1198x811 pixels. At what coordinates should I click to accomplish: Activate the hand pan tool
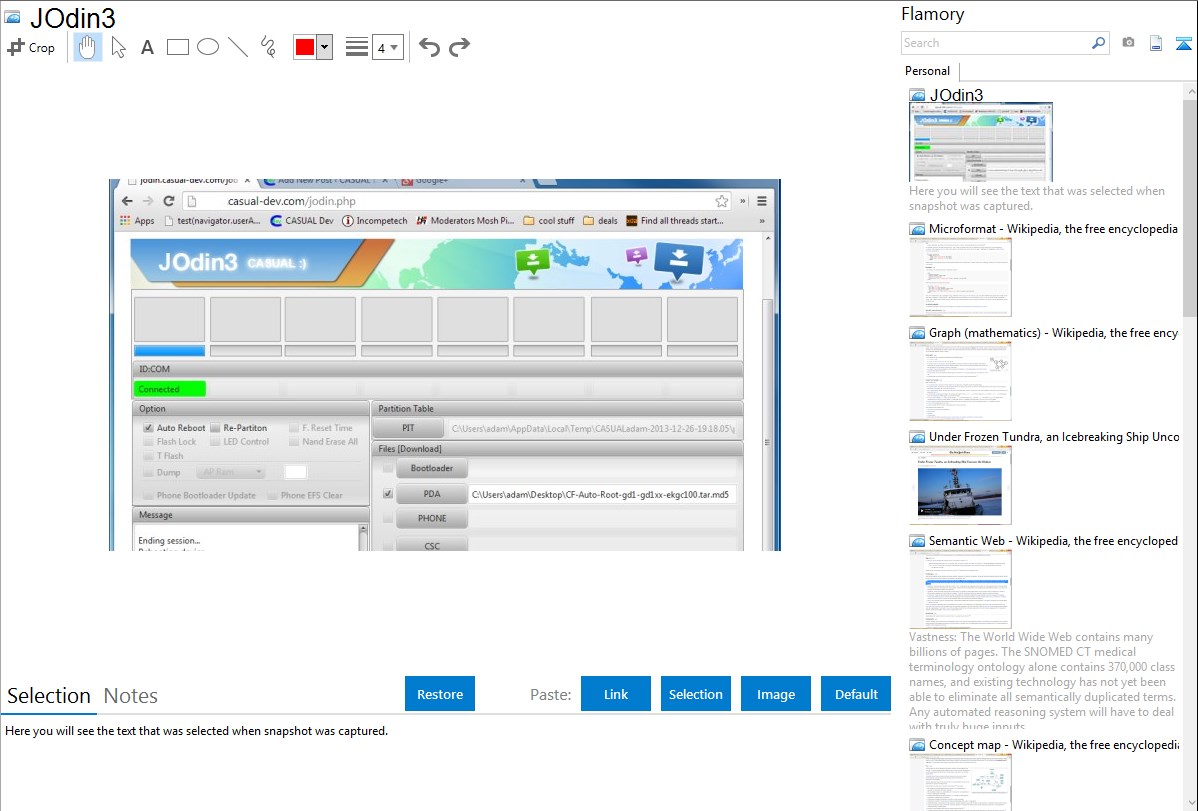[x=88, y=47]
